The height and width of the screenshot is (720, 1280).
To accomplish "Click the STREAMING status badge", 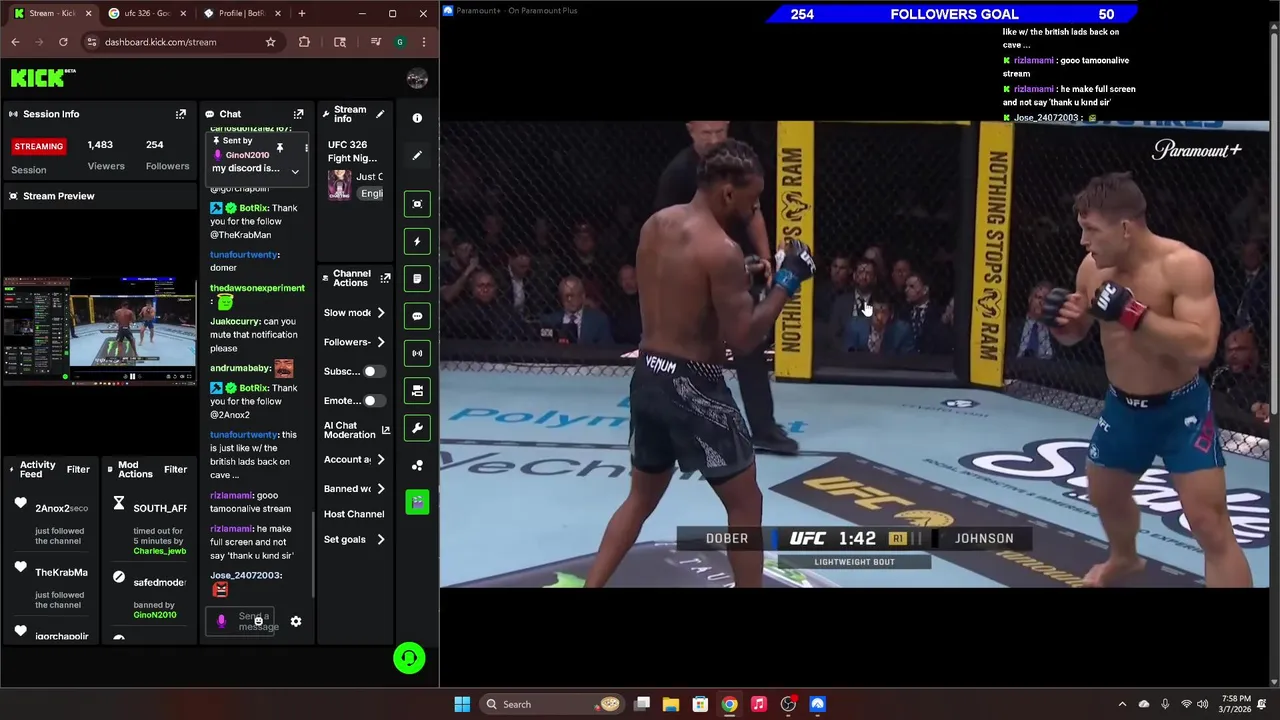I will coord(39,146).
